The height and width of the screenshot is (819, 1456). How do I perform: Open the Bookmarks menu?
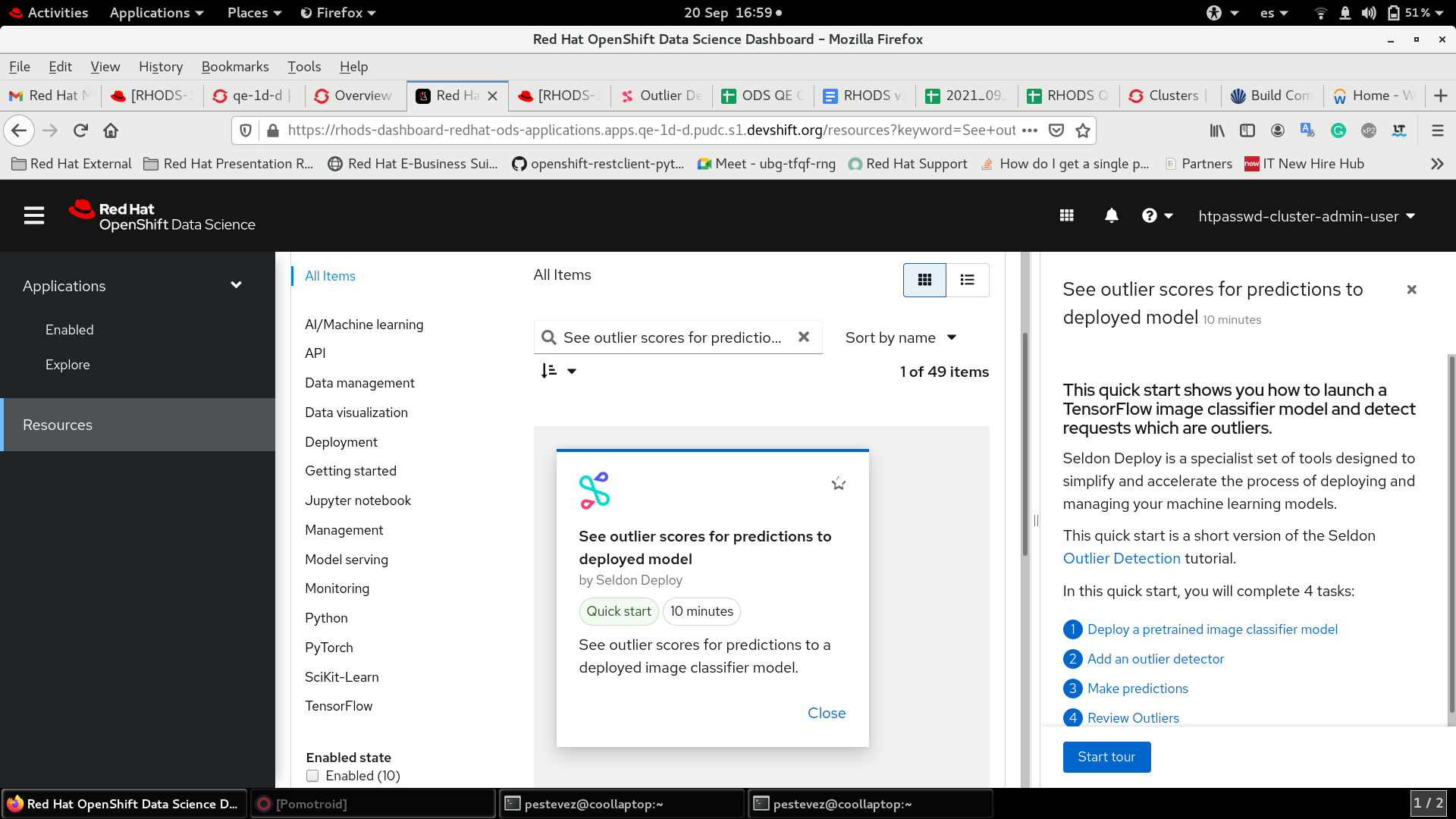click(235, 67)
